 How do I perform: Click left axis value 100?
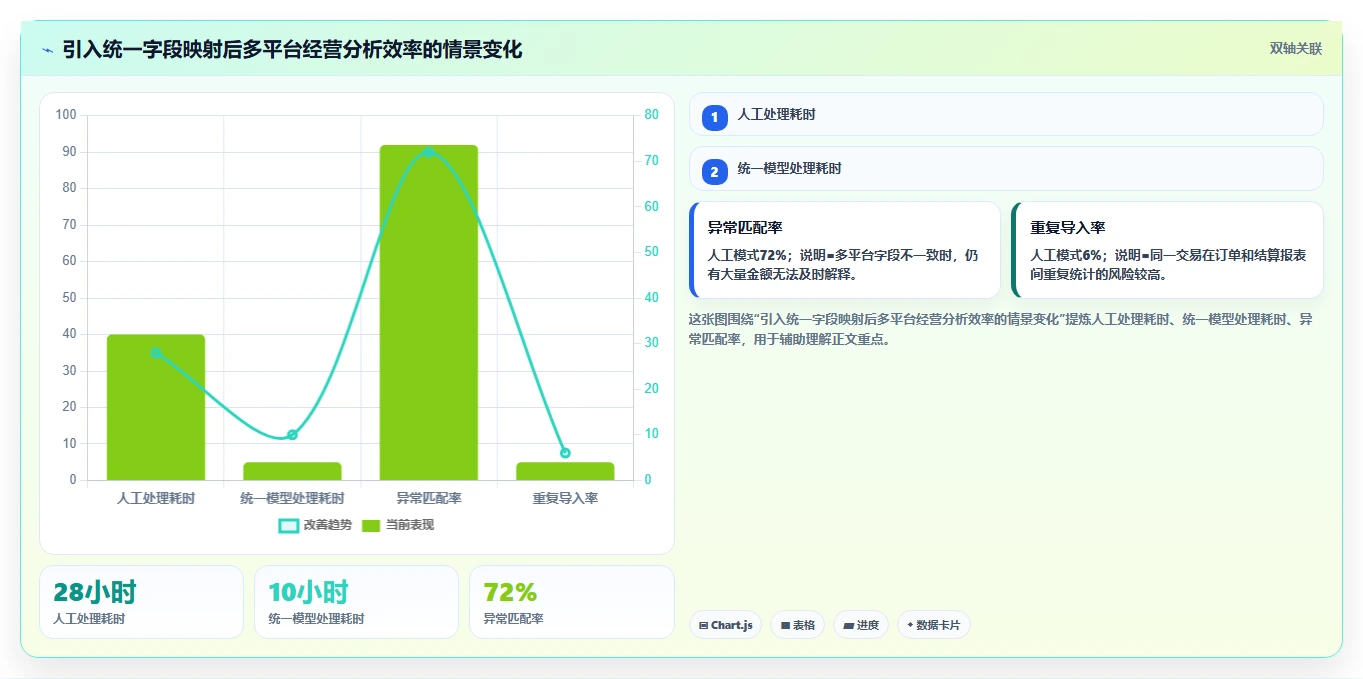pos(66,115)
